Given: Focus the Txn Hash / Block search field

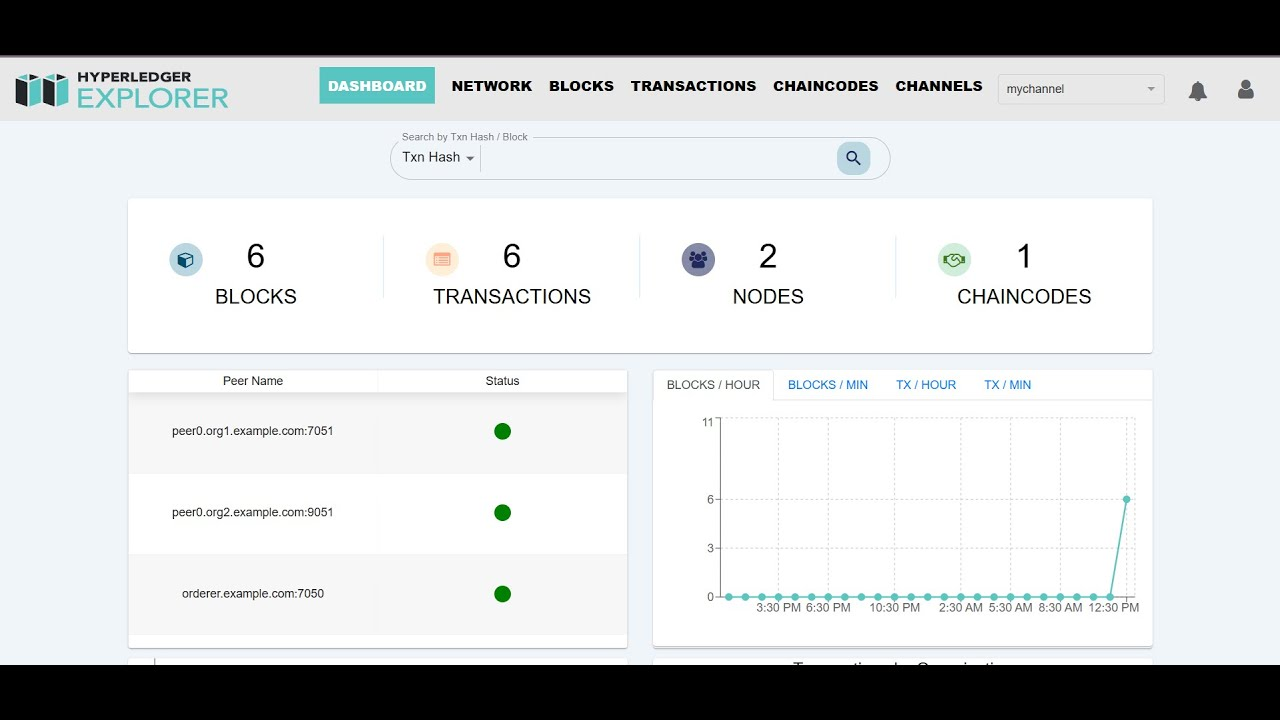Looking at the screenshot, I should pyautogui.click(x=657, y=158).
